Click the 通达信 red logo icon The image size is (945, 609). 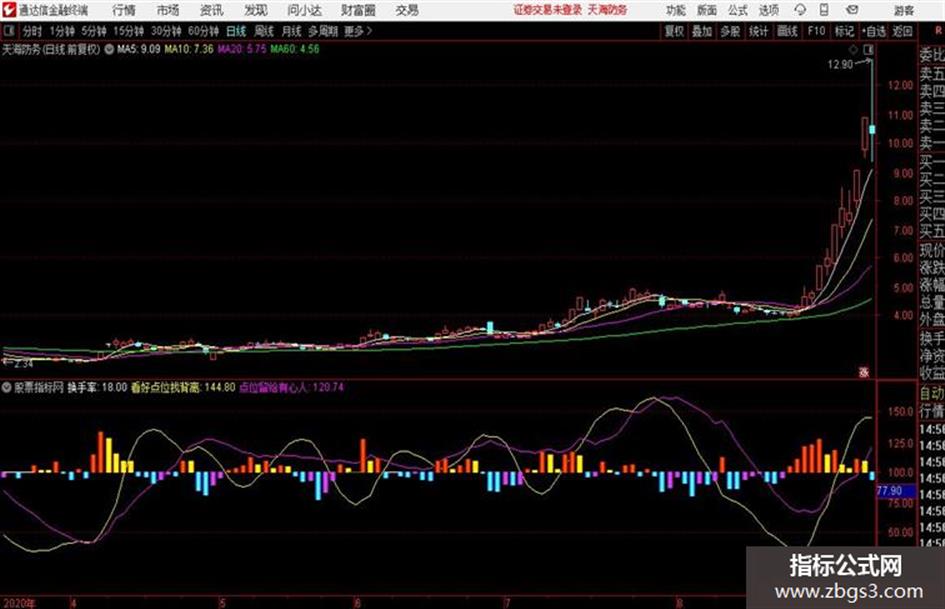pos(9,10)
